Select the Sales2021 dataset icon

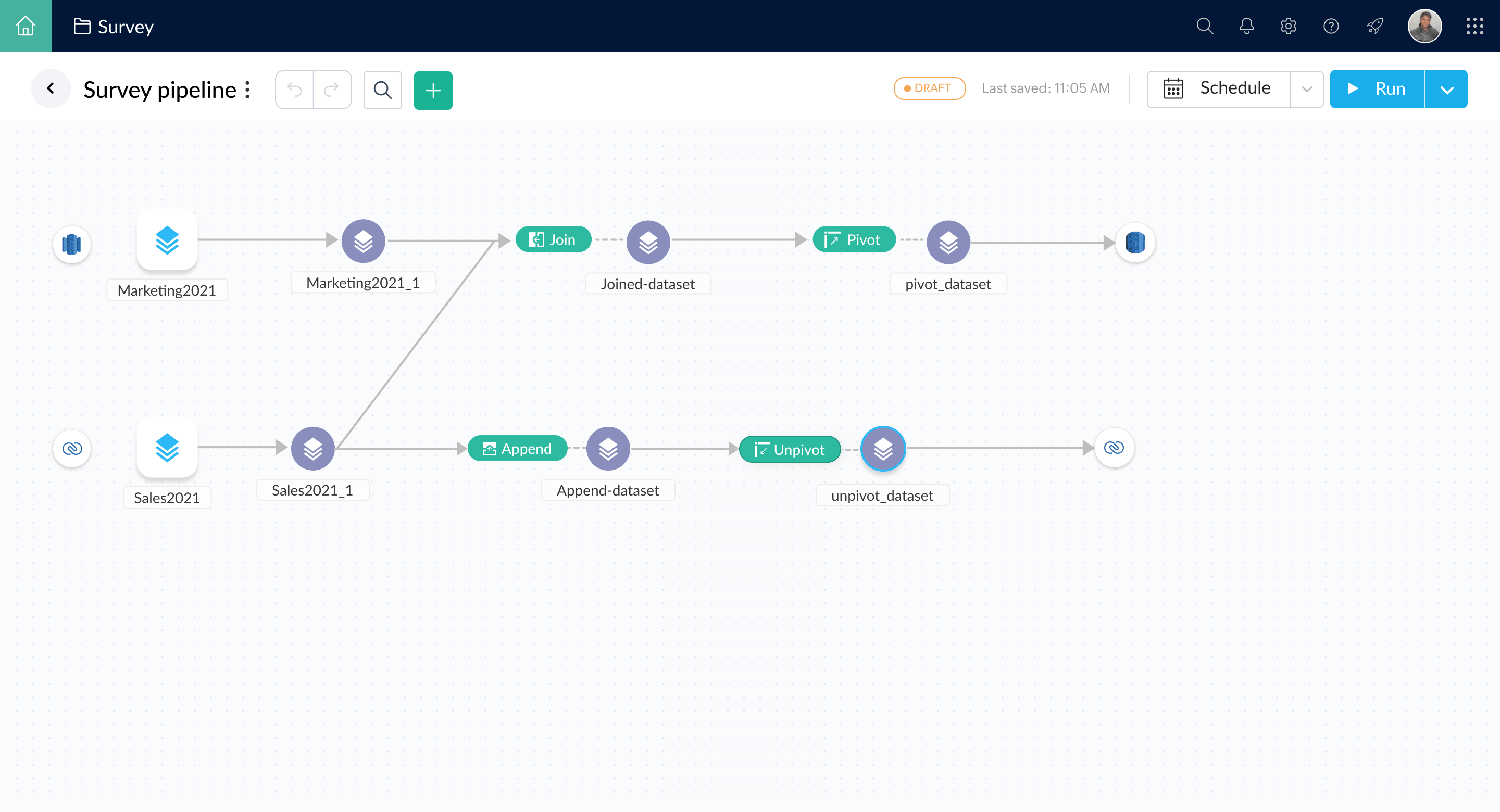point(167,448)
